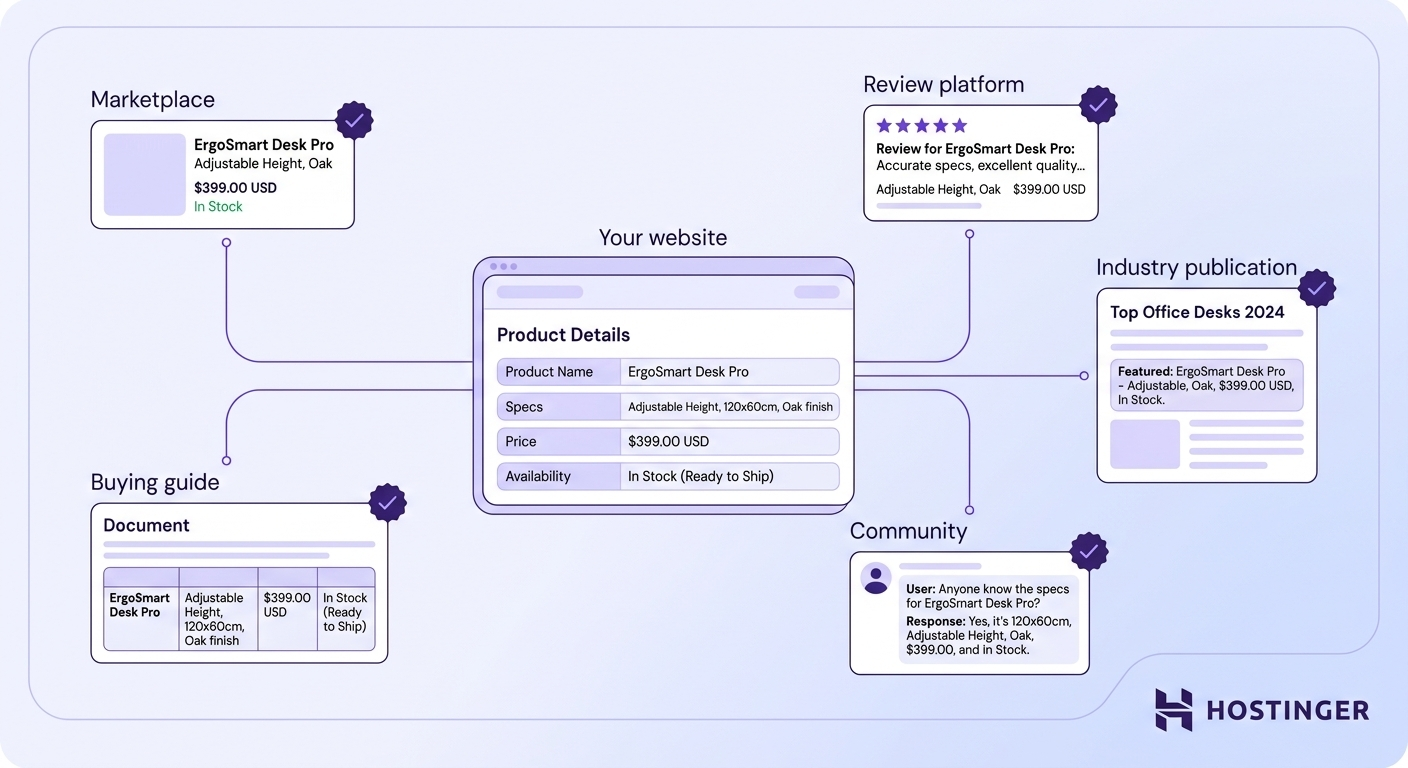Click the Product Name label cell
Screen dimensions: 1408x768
(x=559, y=372)
